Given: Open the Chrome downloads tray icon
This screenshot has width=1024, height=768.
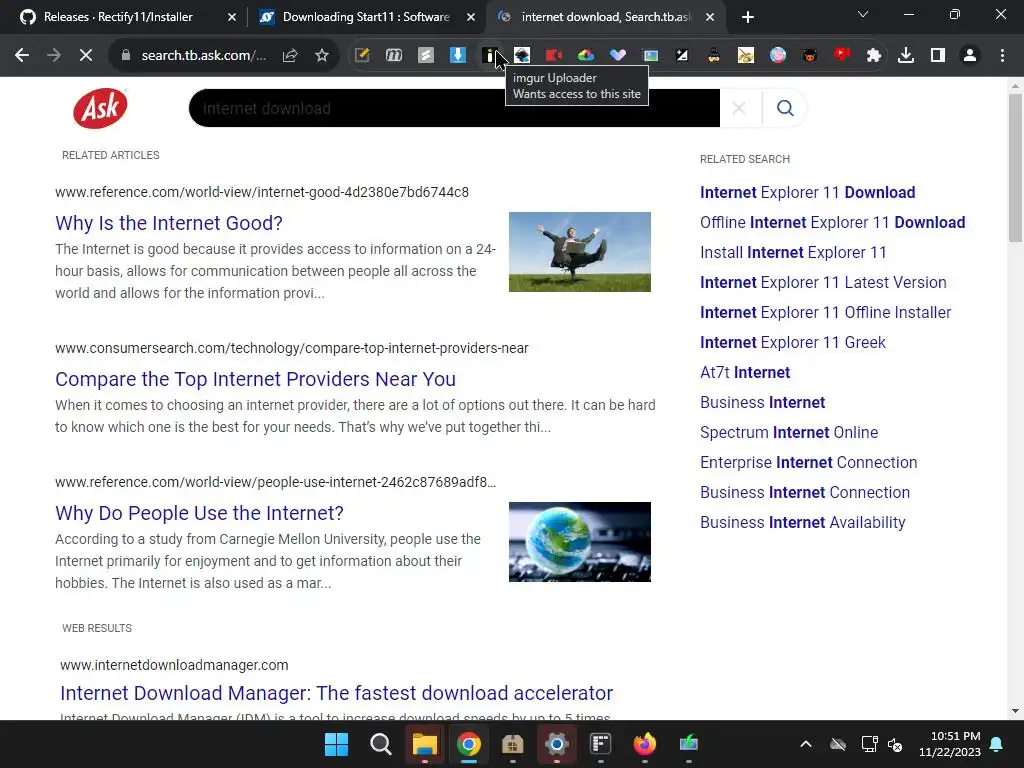Looking at the screenshot, I should pyautogui.click(x=906, y=56).
